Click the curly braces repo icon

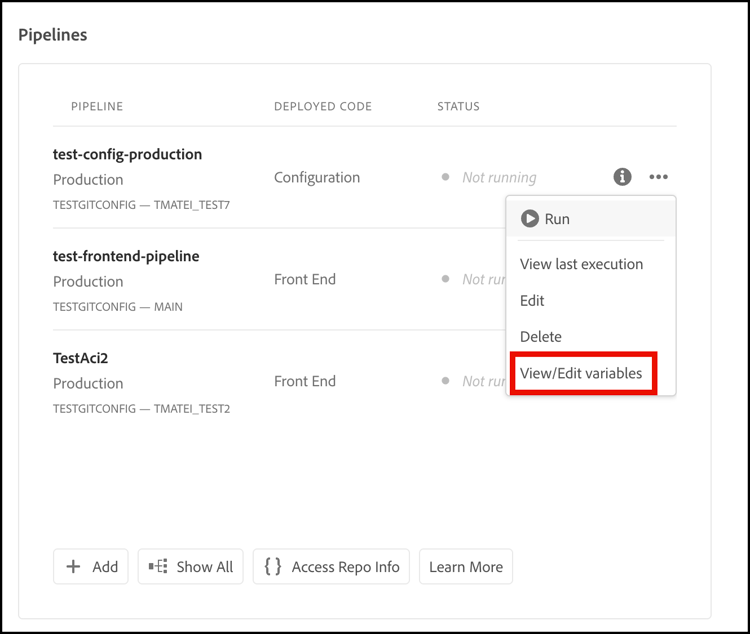[x=273, y=567]
